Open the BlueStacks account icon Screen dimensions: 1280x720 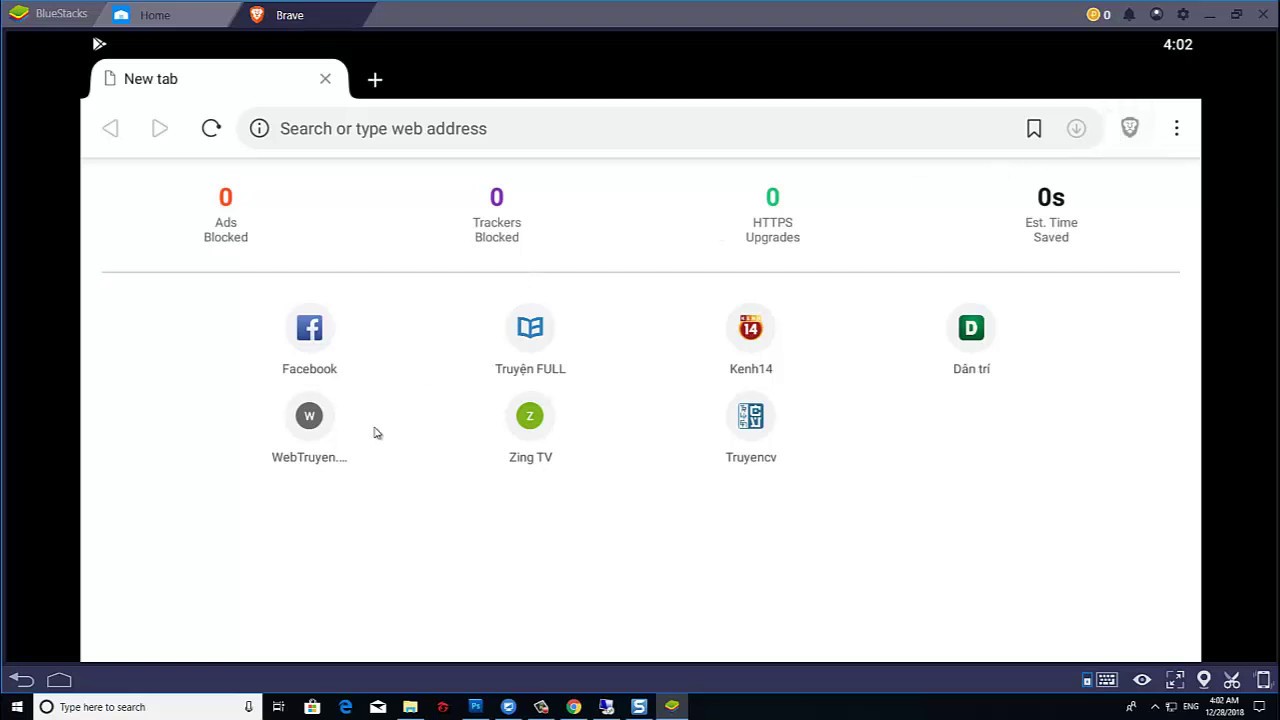tap(1156, 15)
